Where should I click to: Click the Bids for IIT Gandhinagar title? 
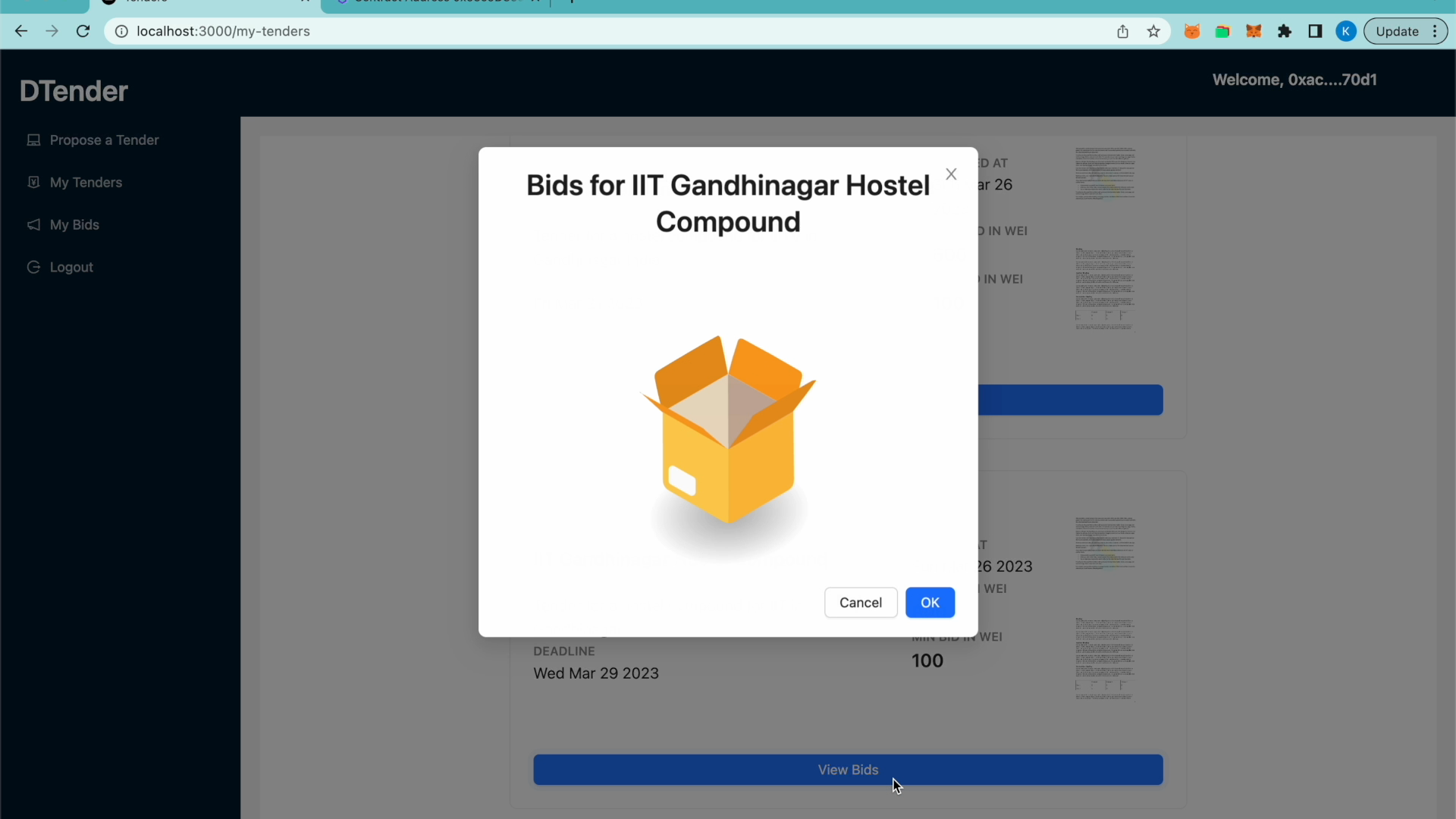coord(728,203)
